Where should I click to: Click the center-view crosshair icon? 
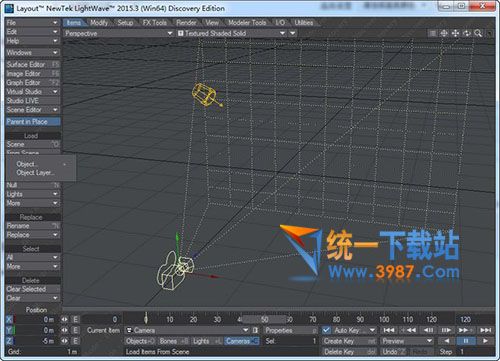[444, 33]
